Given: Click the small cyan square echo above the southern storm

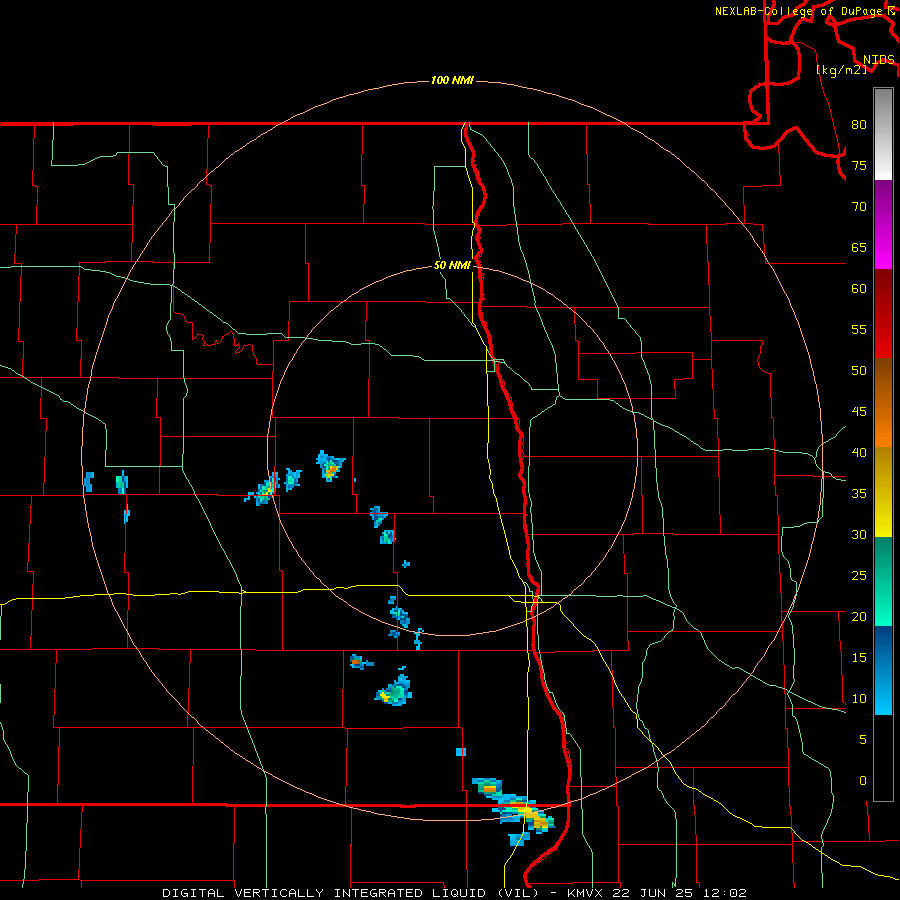Looking at the screenshot, I should (x=461, y=752).
